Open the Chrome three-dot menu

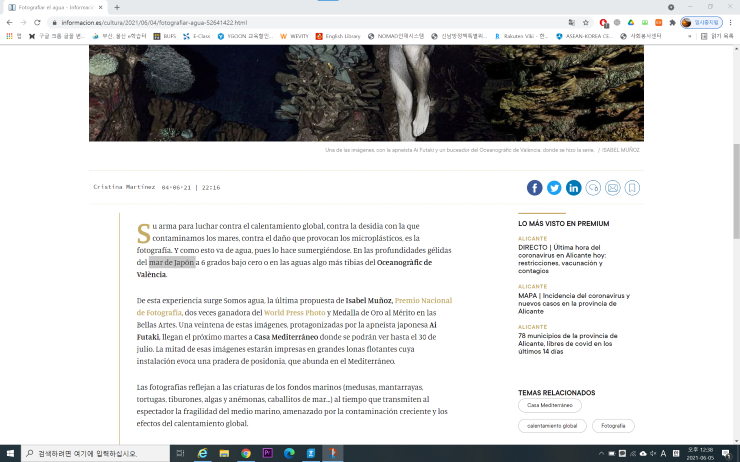click(x=730, y=21)
